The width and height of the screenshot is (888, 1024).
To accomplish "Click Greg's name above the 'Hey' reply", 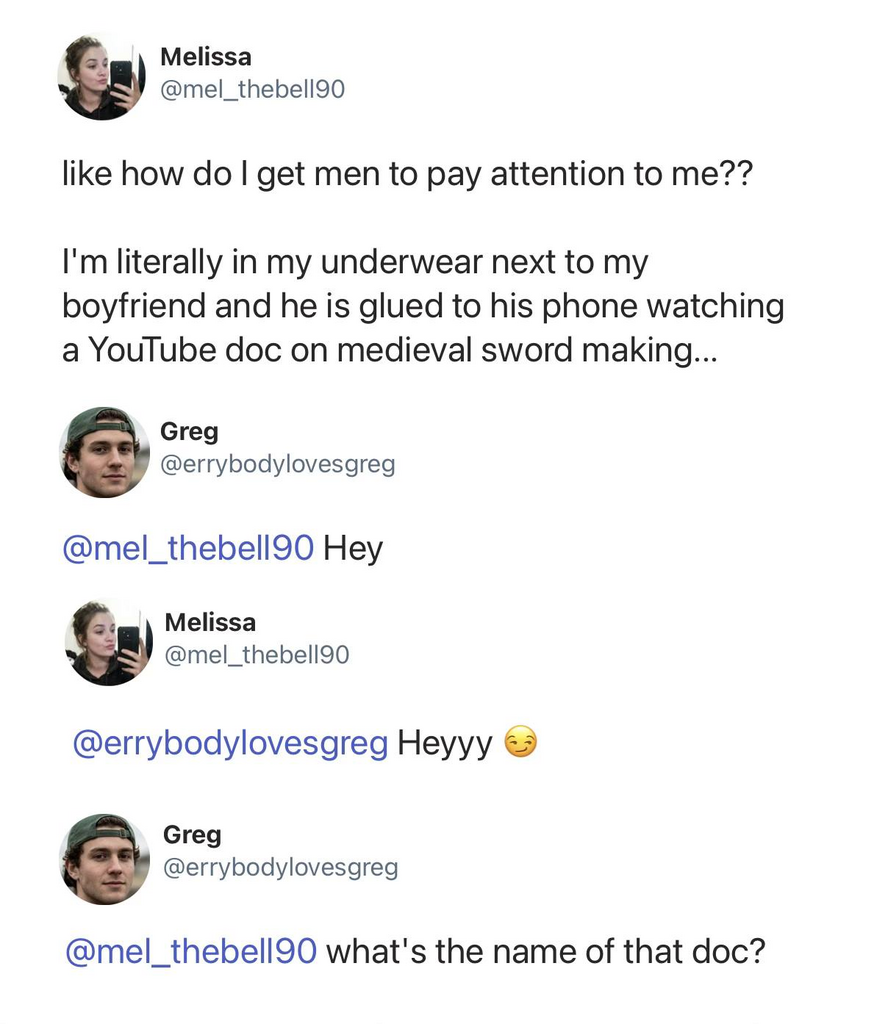I will (189, 432).
